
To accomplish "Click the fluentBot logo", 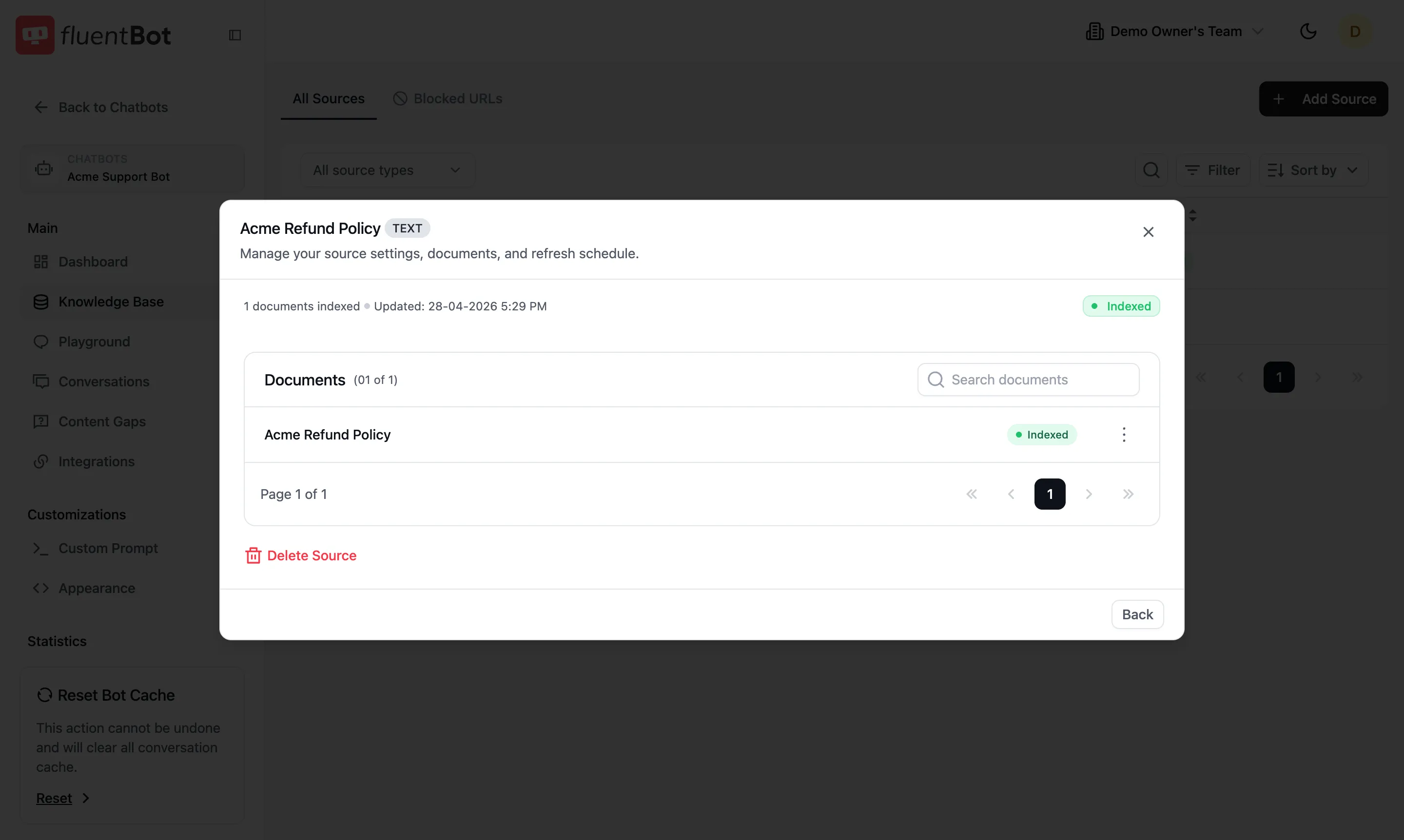I will [x=93, y=35].
